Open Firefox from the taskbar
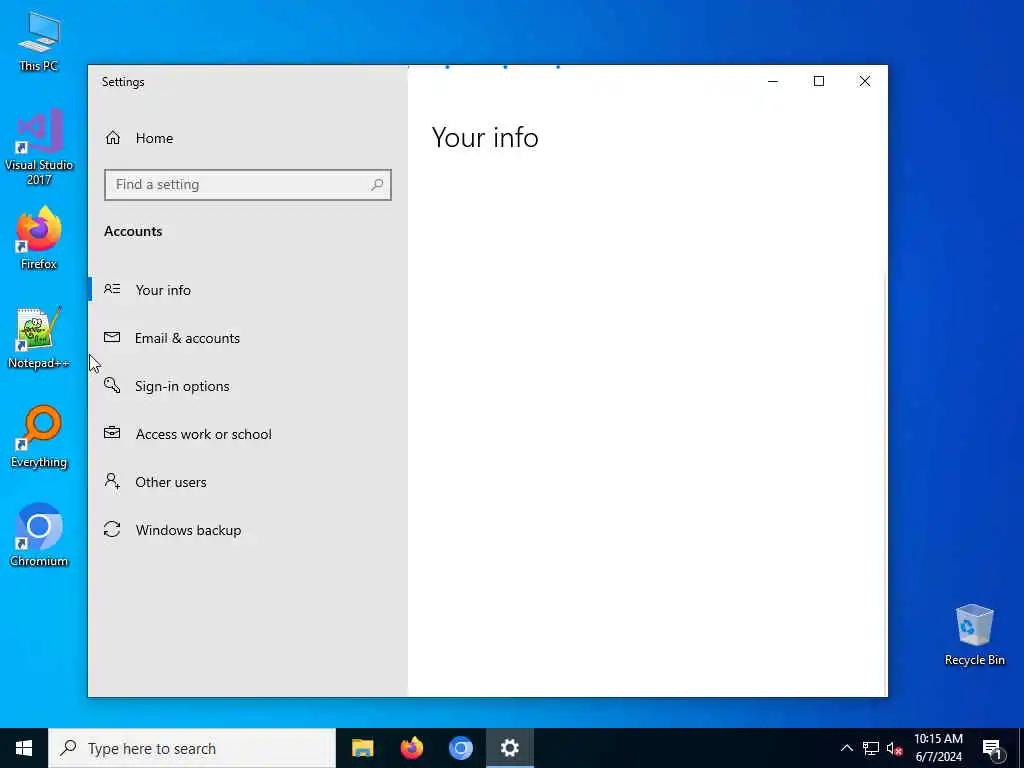Viewport: 1024px width, 768px height. (x=411, y=748)
